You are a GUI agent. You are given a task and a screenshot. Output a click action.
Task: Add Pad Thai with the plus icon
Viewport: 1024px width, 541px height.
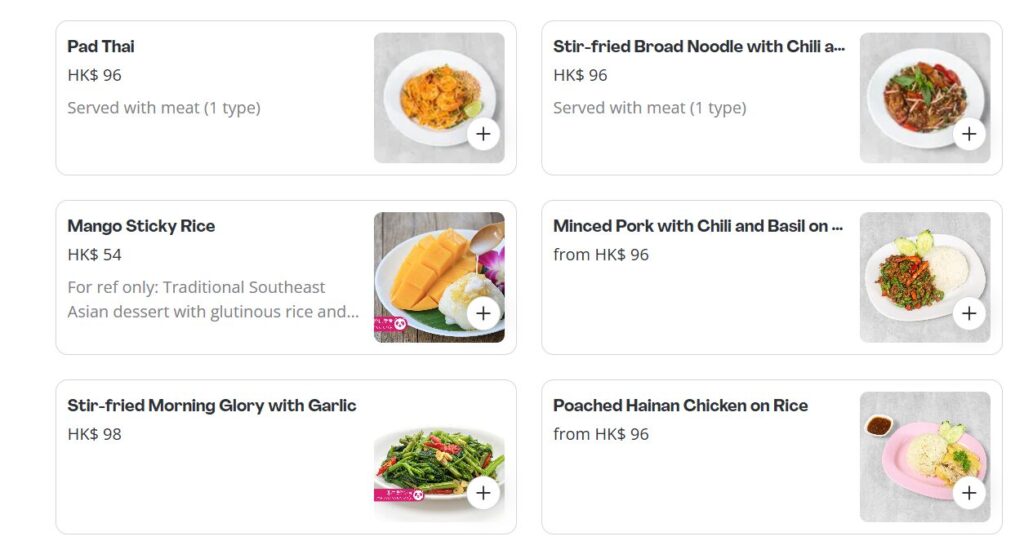[483, 134]
